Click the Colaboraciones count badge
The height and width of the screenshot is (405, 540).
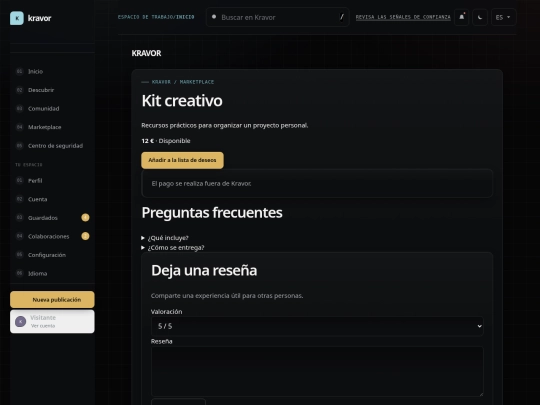click(85, 236)
